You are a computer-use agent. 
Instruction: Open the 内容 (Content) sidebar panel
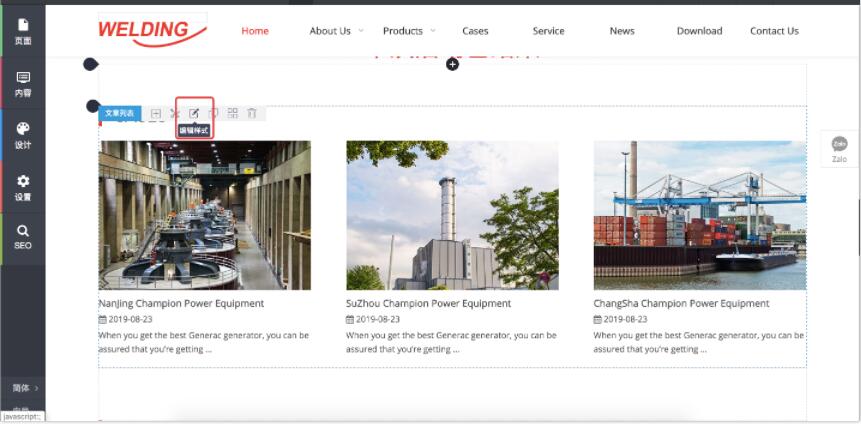[22, 83]
